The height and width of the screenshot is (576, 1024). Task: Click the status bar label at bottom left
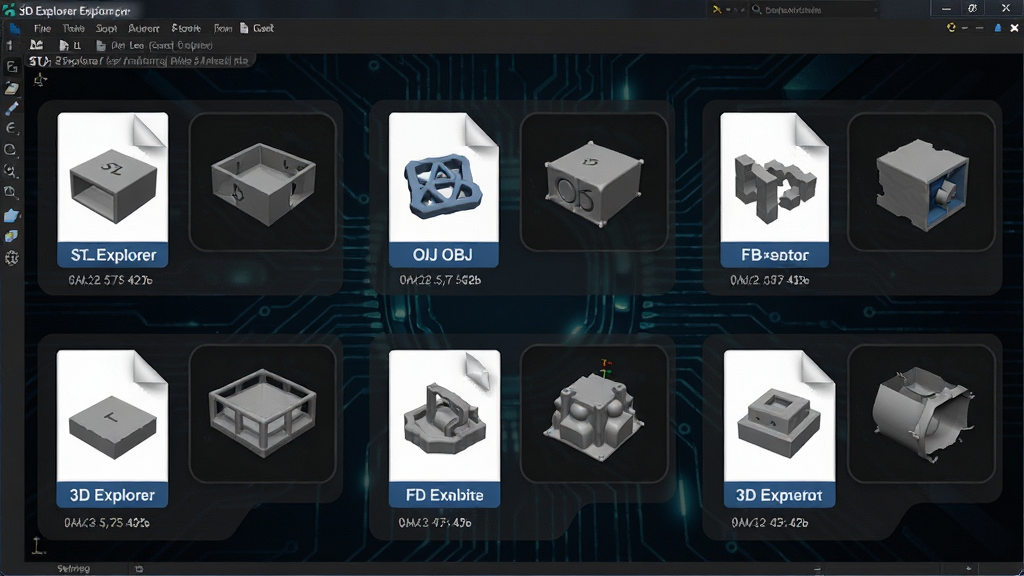tap(73, 569)
